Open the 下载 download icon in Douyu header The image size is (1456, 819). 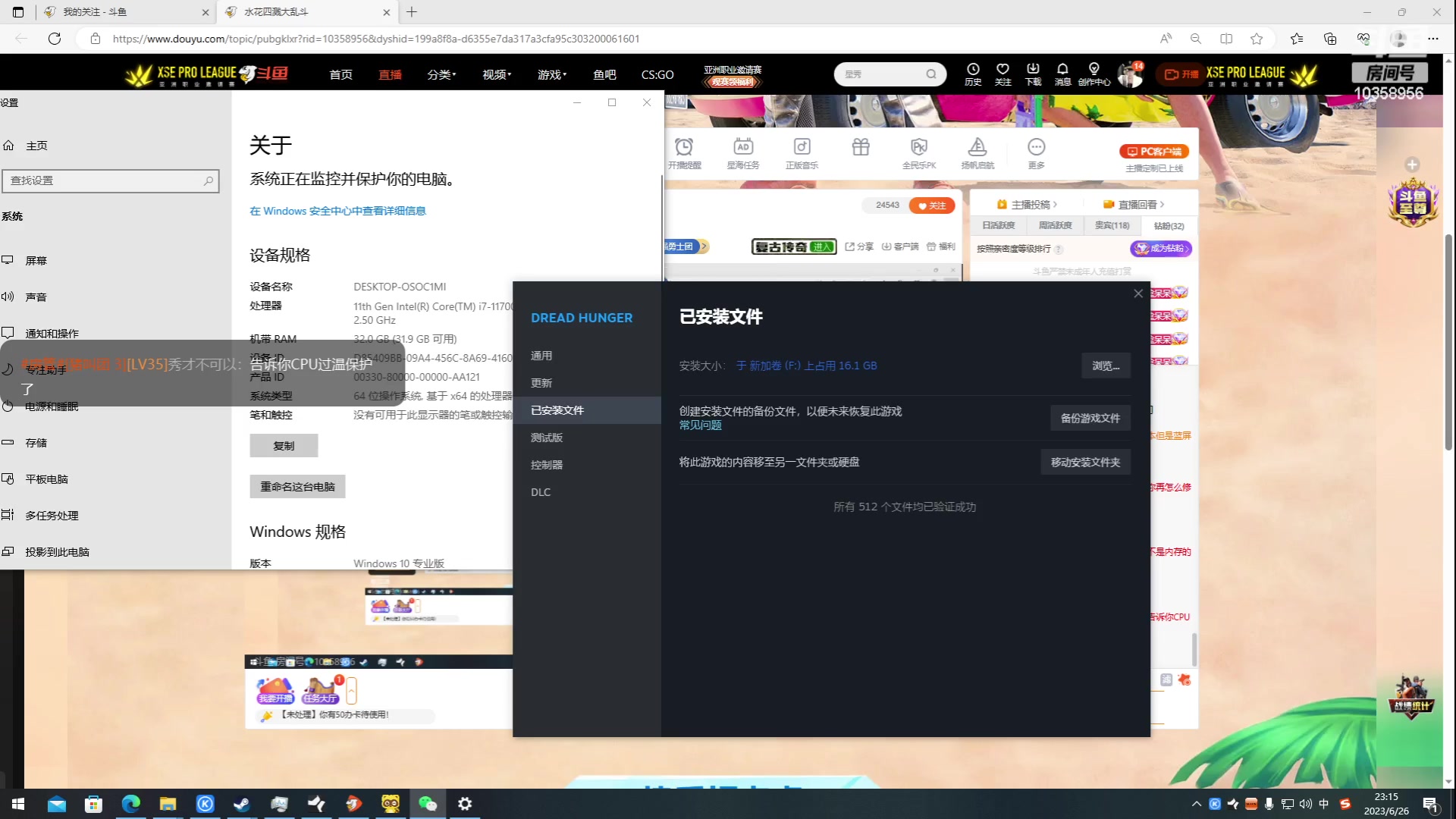coord(1033,74)
